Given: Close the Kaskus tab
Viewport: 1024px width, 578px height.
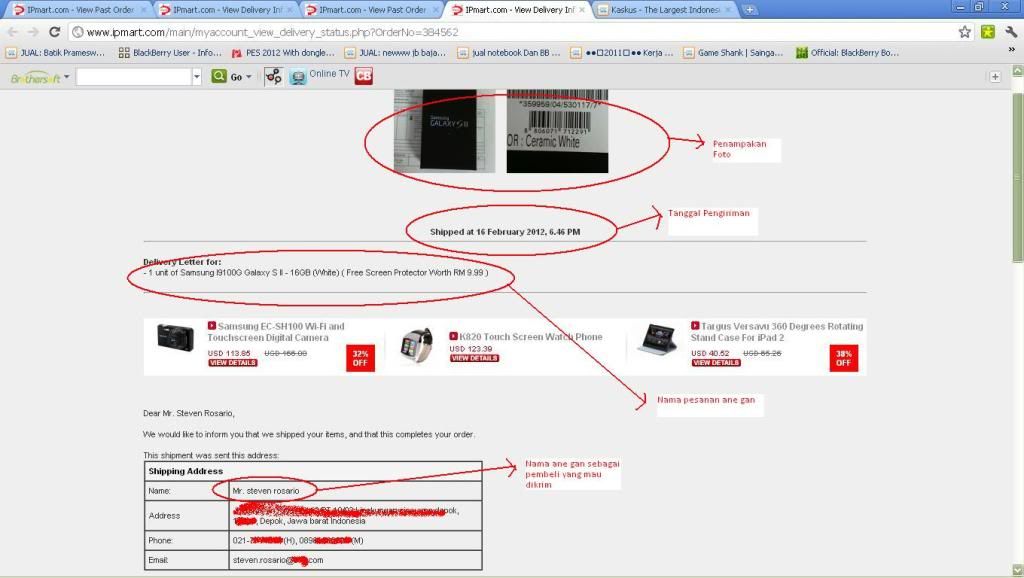Looking at the screenshot, I should pyautogui.click(x=728, y=10).
